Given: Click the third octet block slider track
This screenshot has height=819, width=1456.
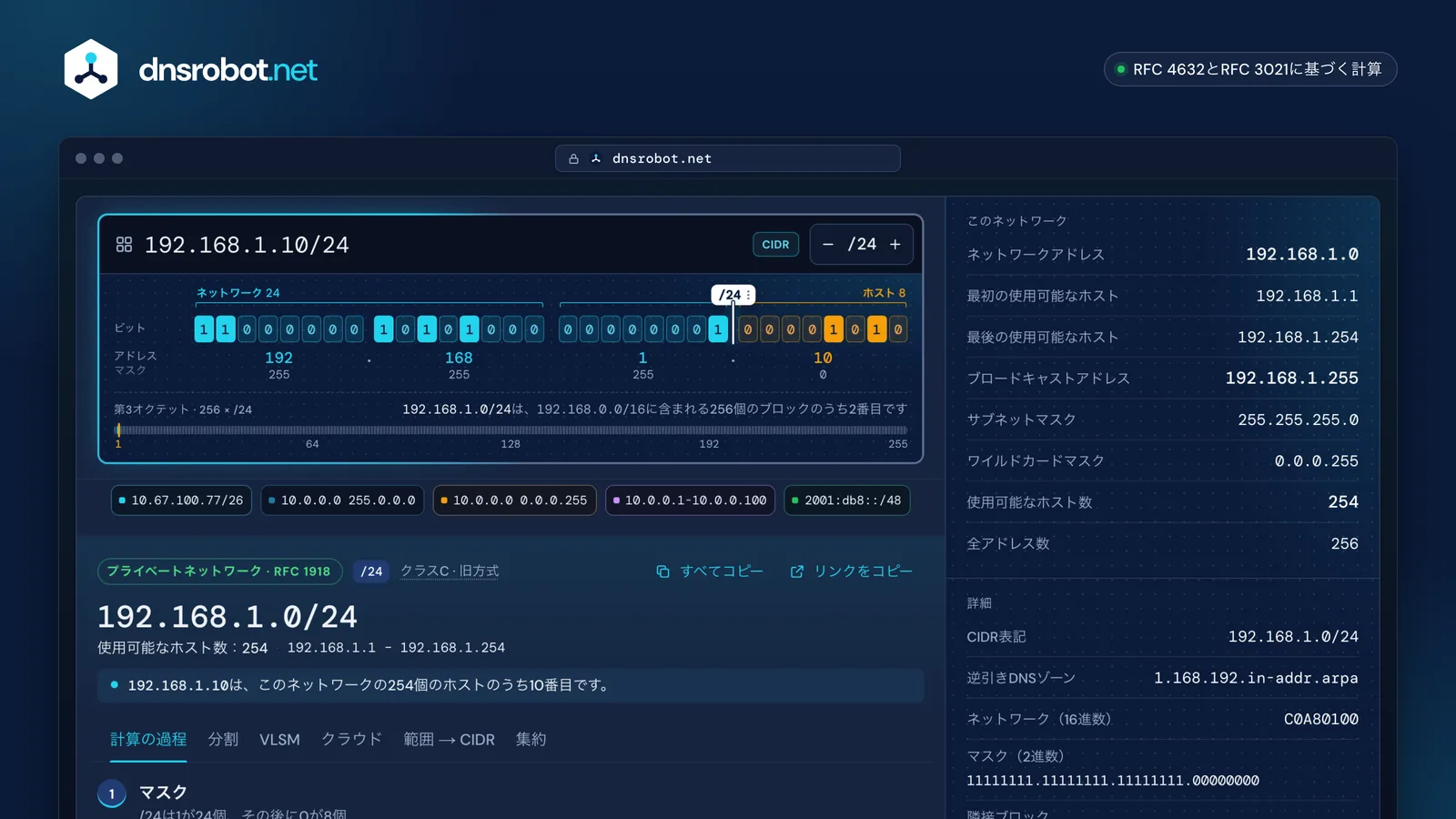Looking at the screenshot, I should pos(511,430).
